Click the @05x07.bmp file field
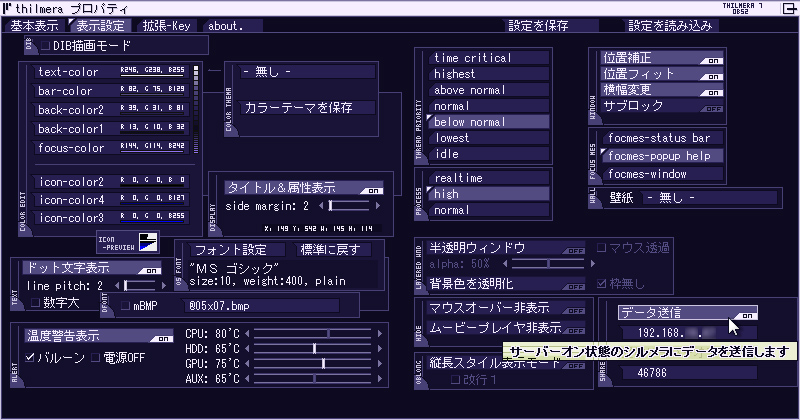The height and width of the screenshot is (420, 800). 261,306
